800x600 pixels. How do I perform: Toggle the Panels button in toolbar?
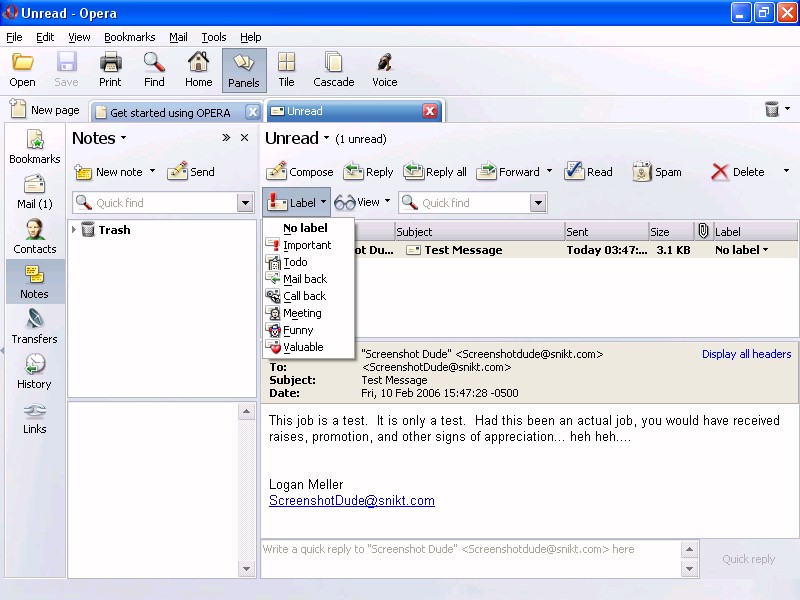[x=244, y=70]
